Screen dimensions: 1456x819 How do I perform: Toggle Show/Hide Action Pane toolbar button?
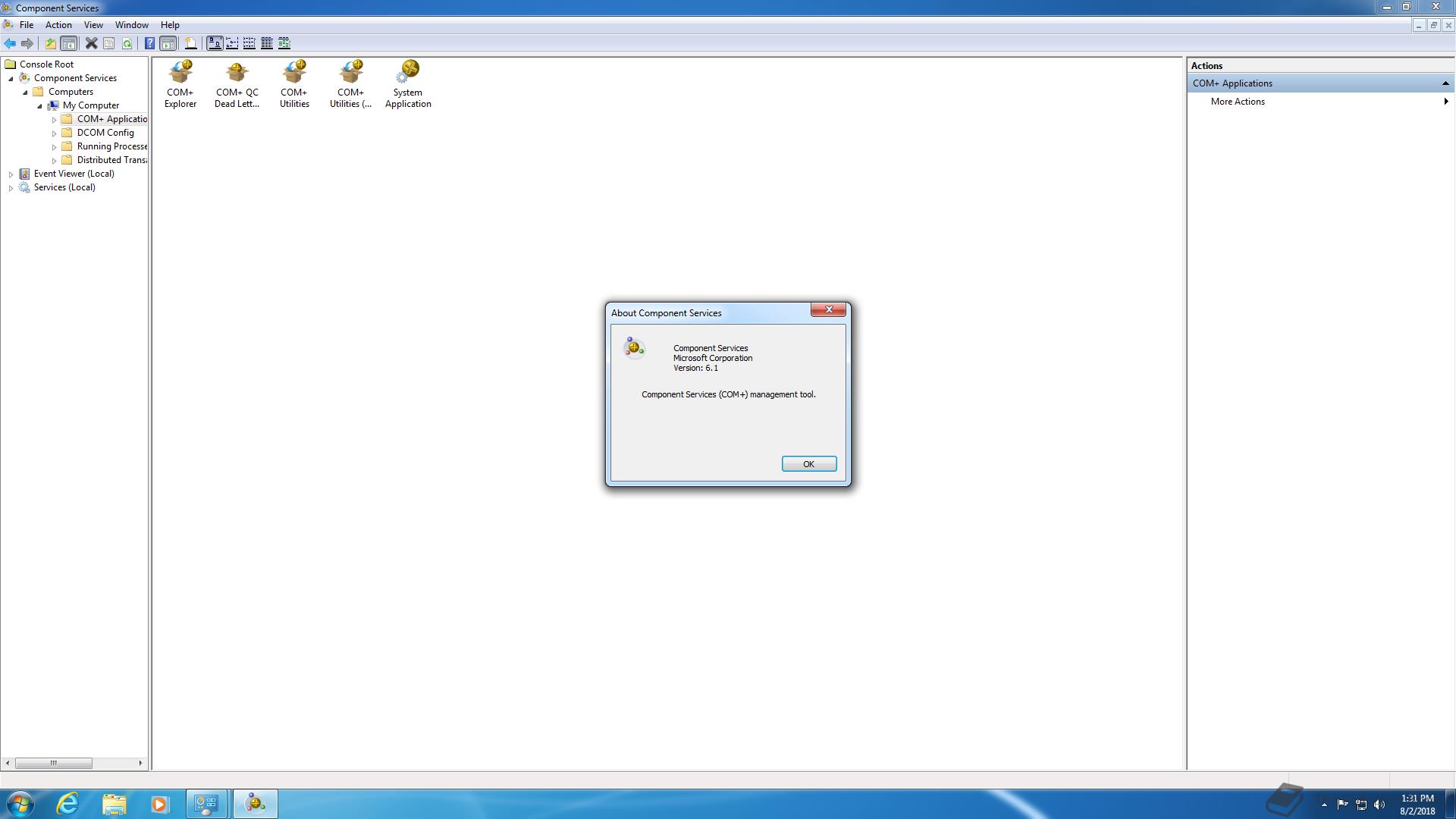pos(168,43)
